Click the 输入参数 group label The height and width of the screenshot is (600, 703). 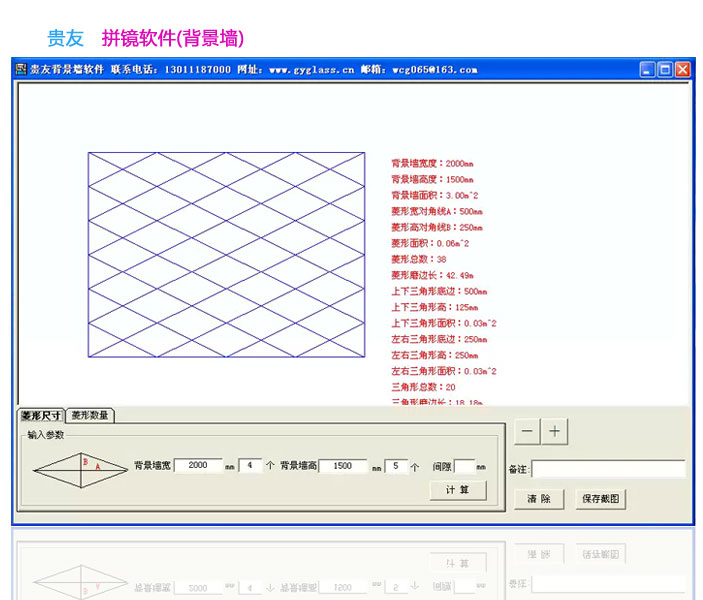pyautogui.click(x=46, y=435)
